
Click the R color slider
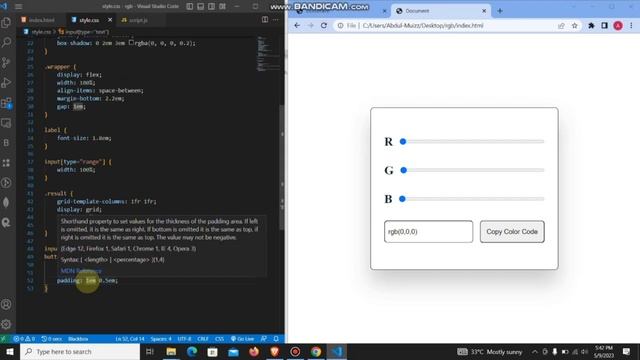472,142
